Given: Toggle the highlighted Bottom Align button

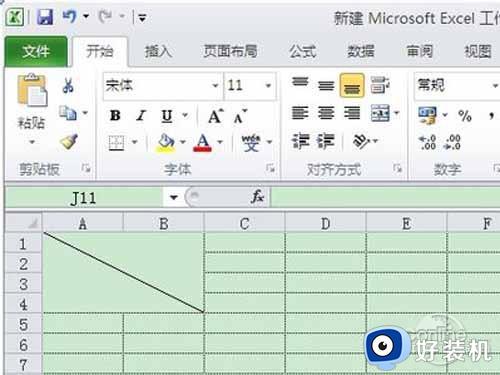Looking at the screenshot, I should [352, 86].
